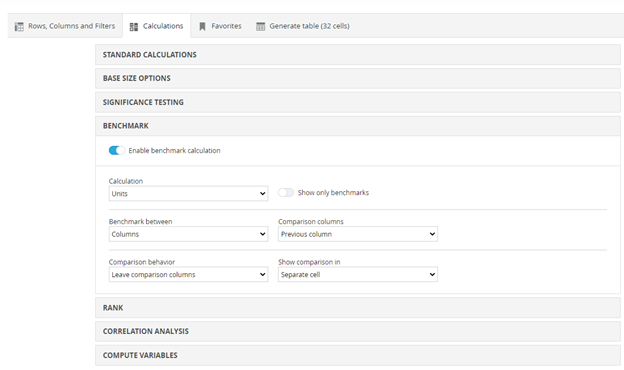Viewport: 624px width, 370px height.
Task: Switch to the Calculations tab
Action: click(x=156, y=26)
